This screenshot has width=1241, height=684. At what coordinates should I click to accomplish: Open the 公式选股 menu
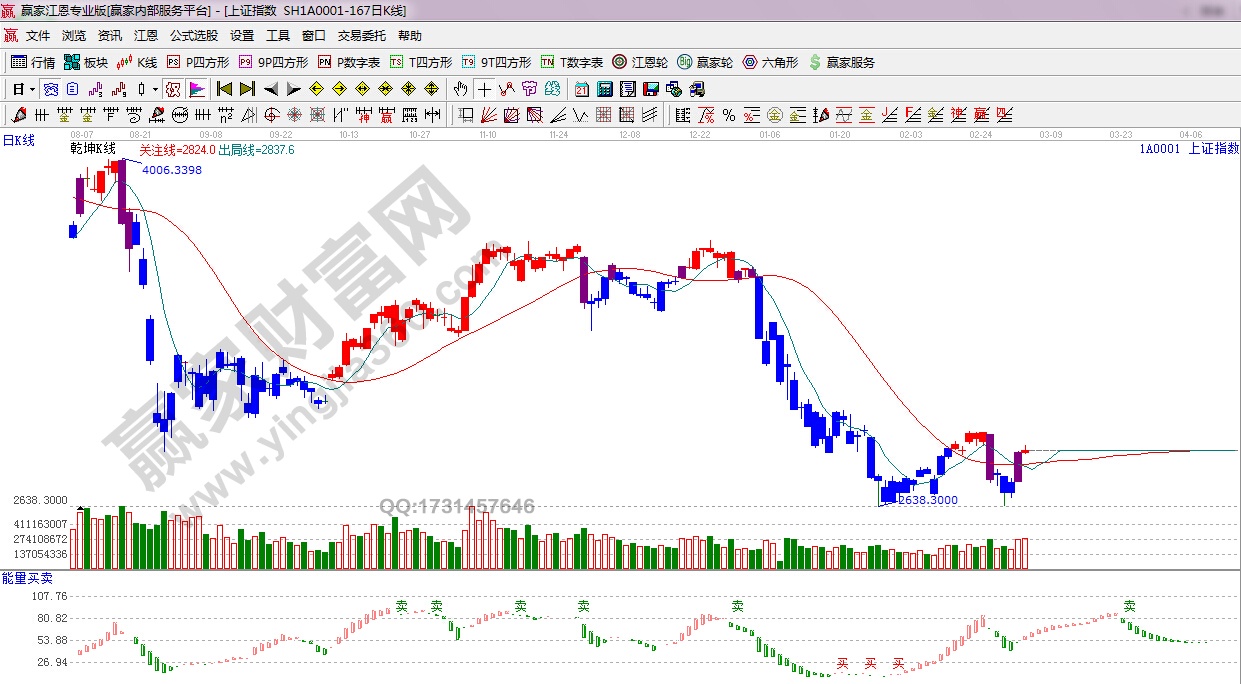coord(193,35)
